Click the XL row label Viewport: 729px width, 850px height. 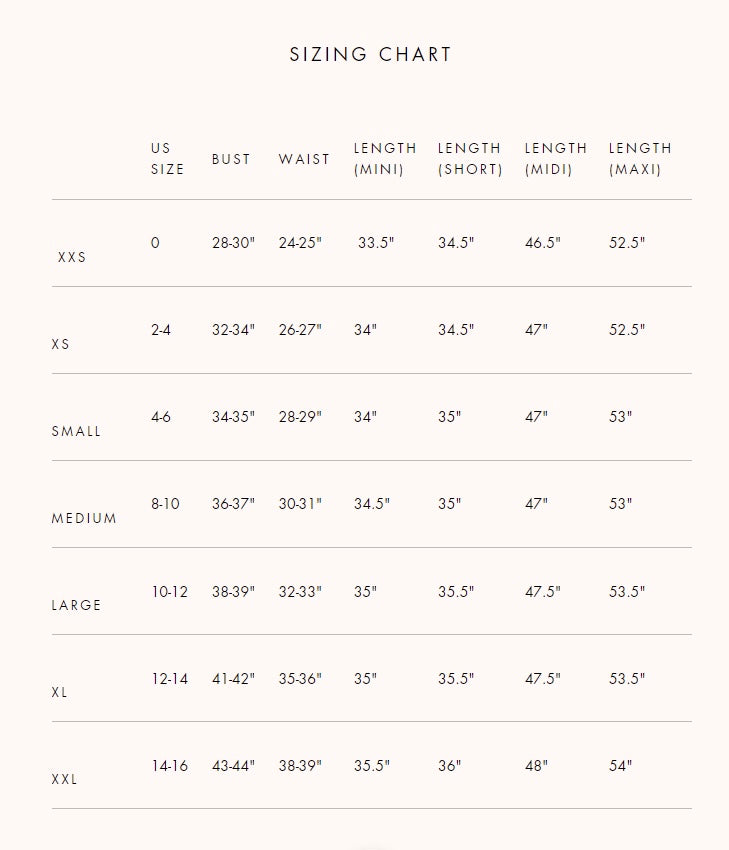60,692
